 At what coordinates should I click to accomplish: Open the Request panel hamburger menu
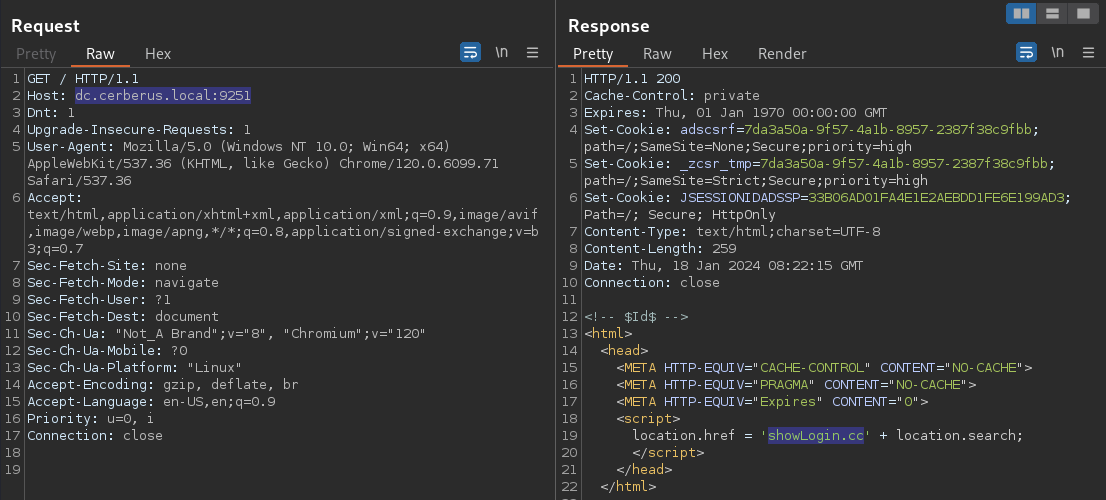(533, 52)
